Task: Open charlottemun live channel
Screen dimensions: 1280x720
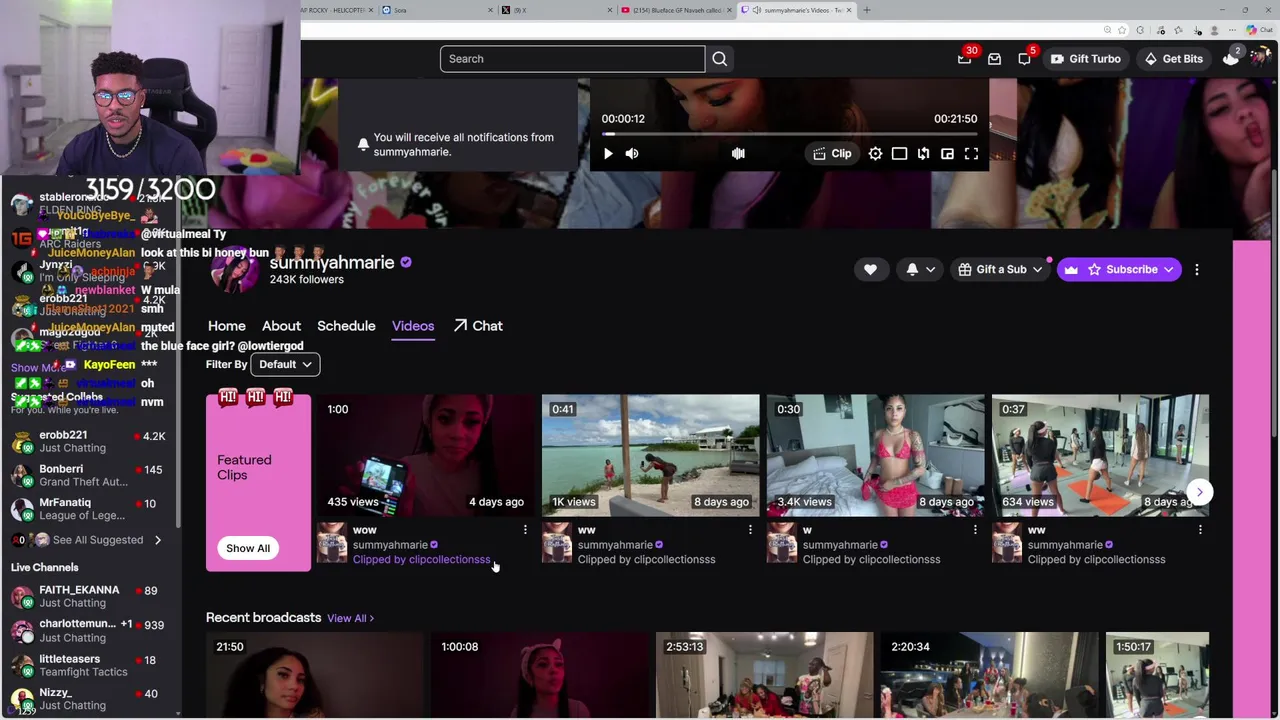Action: pyautogui.click(x=90, y=631)
